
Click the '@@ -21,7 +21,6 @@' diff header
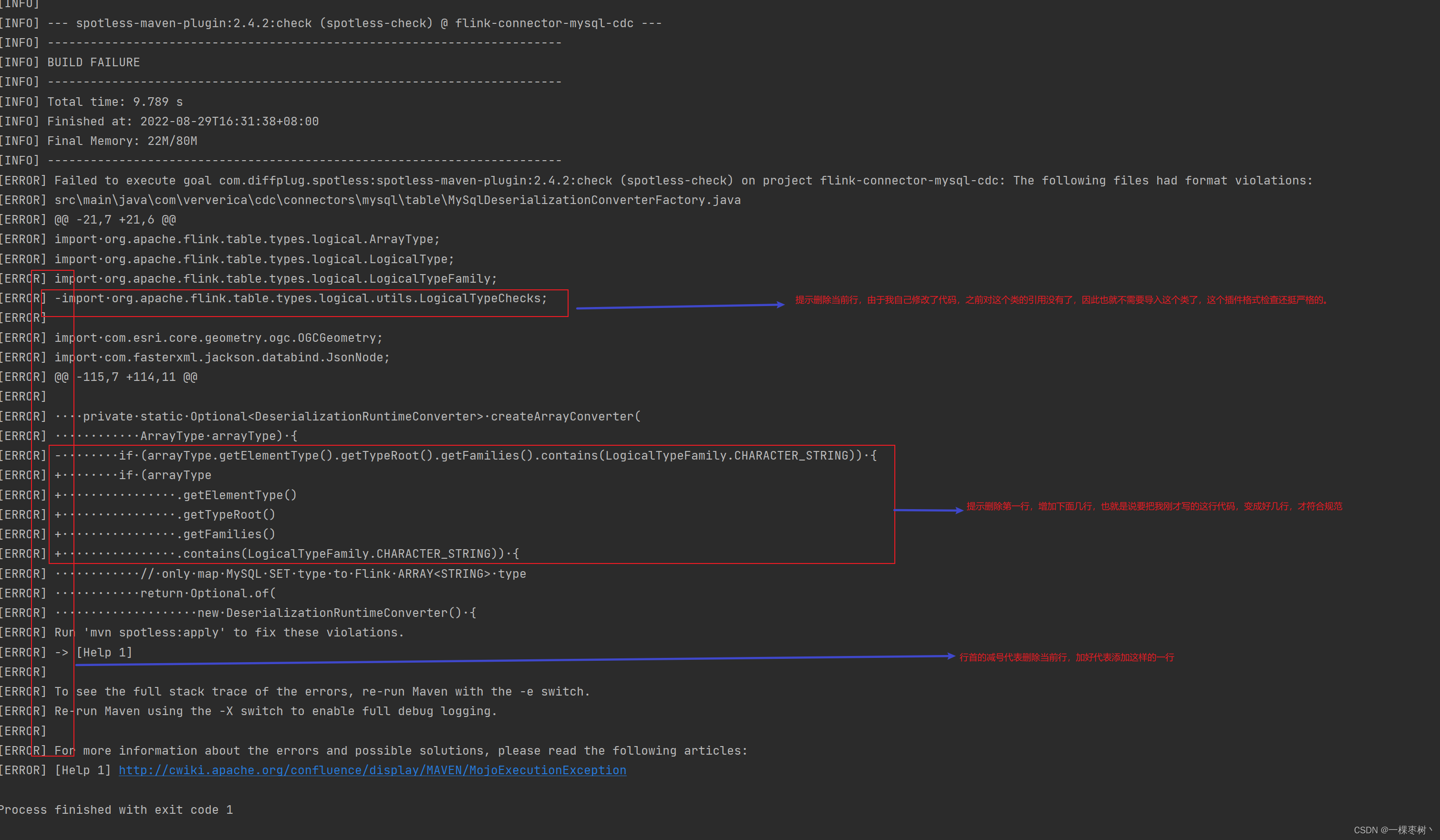click(x=88, y=219)
